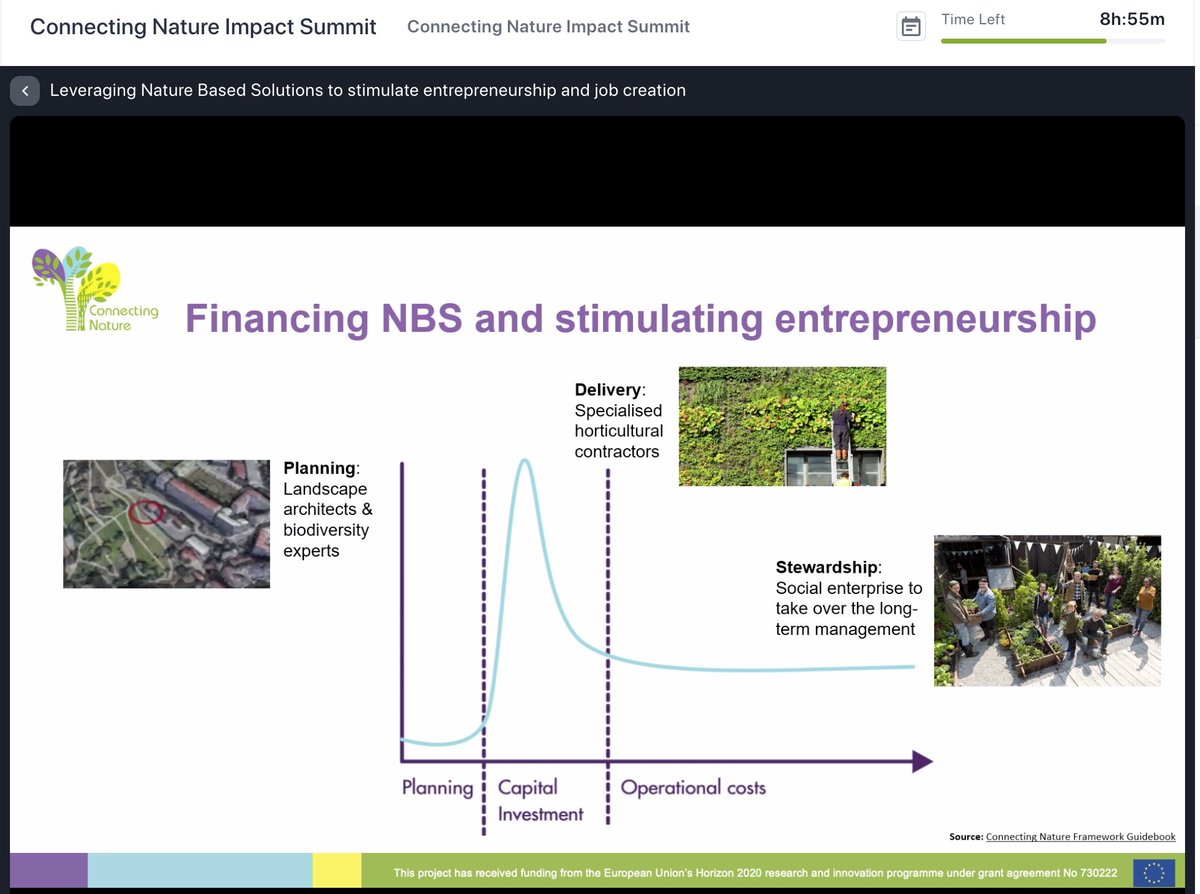Click the 8h:55m time remaining label
This screenshot has height=894, width=1200.
[x=1131, y=17]
